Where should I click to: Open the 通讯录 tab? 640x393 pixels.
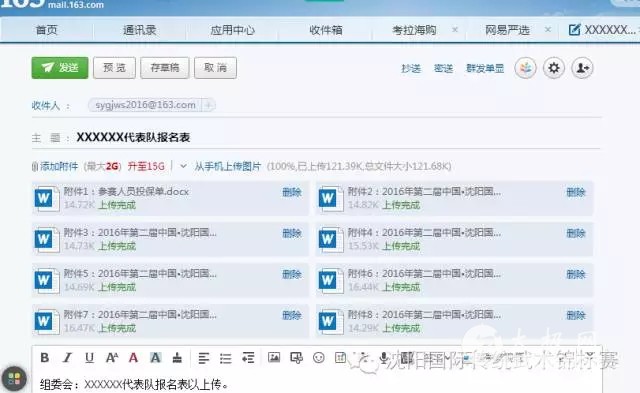click(x=140, y=30)
